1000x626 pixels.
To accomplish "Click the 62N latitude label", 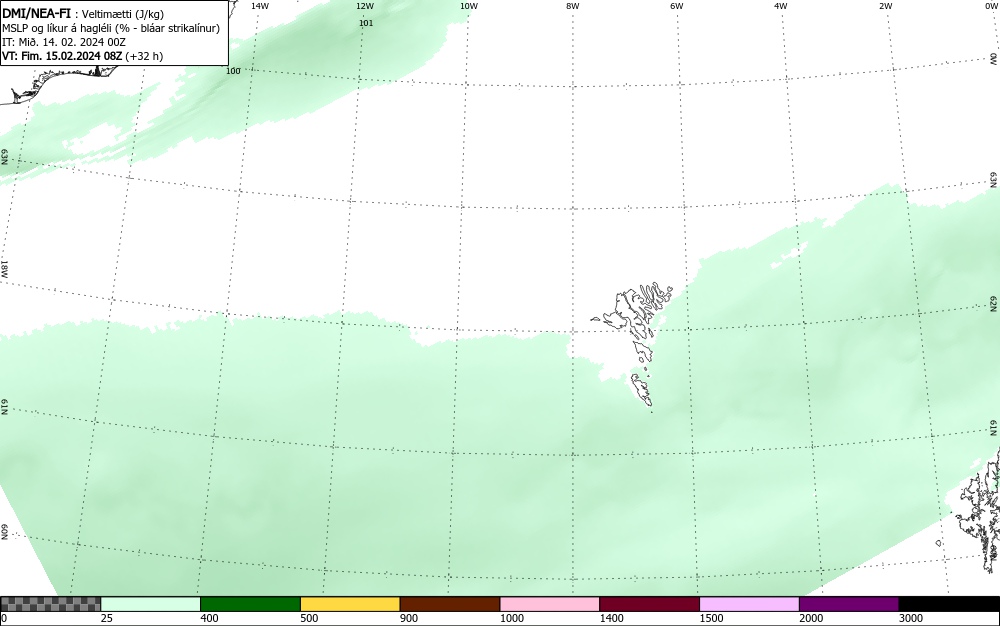I will (994, 303).
